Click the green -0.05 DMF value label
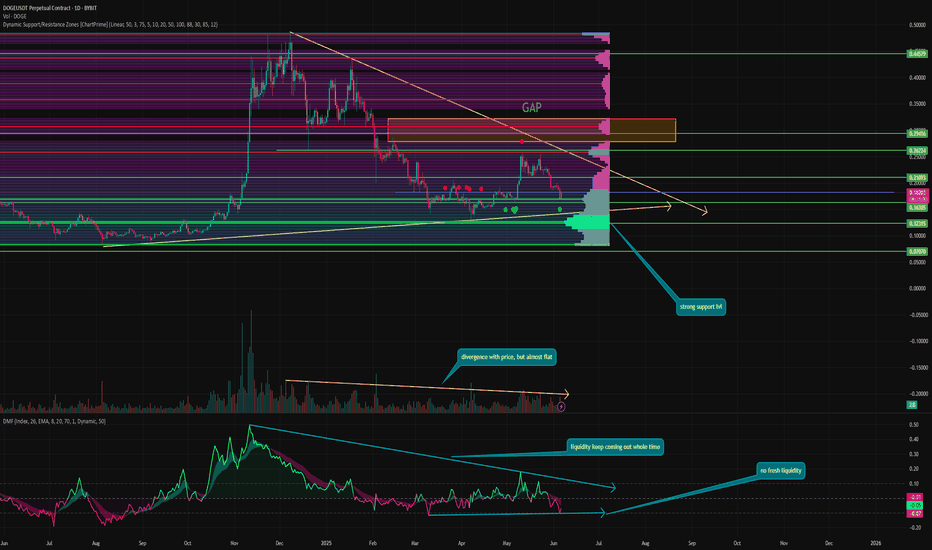932x550 pixels. tap(914, 505)
